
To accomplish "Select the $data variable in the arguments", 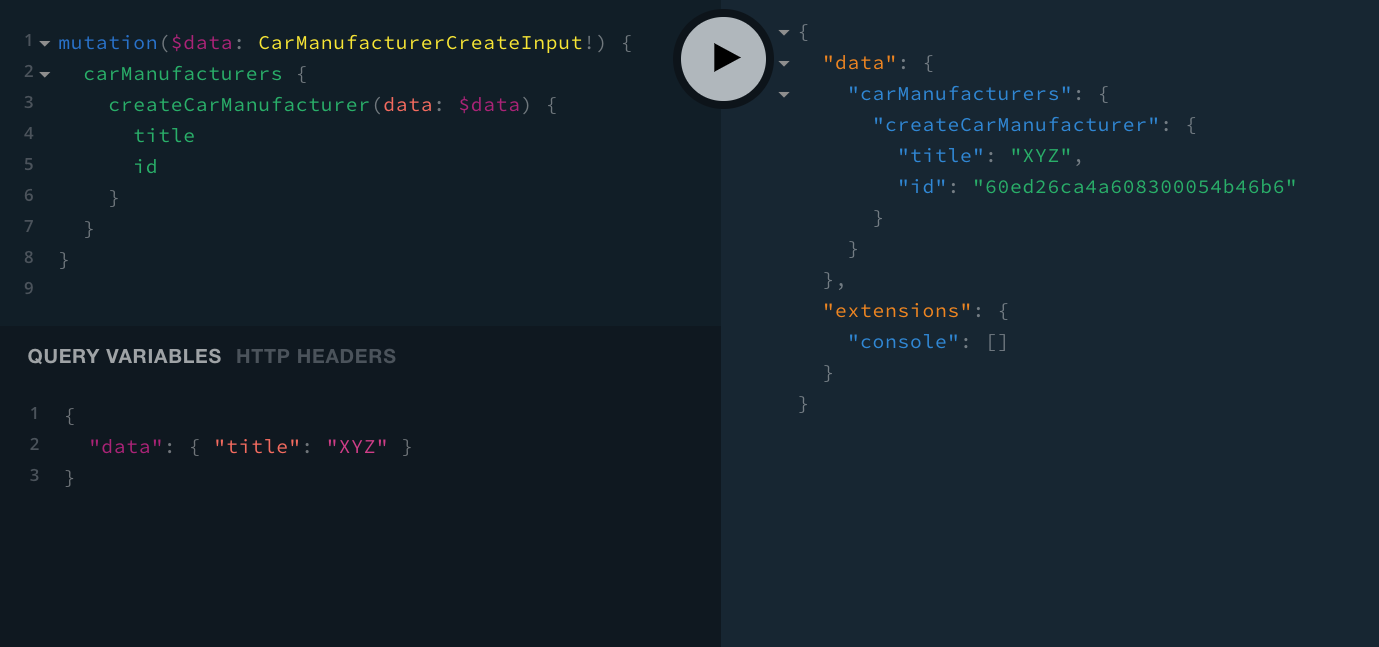I will click(489, 104).
